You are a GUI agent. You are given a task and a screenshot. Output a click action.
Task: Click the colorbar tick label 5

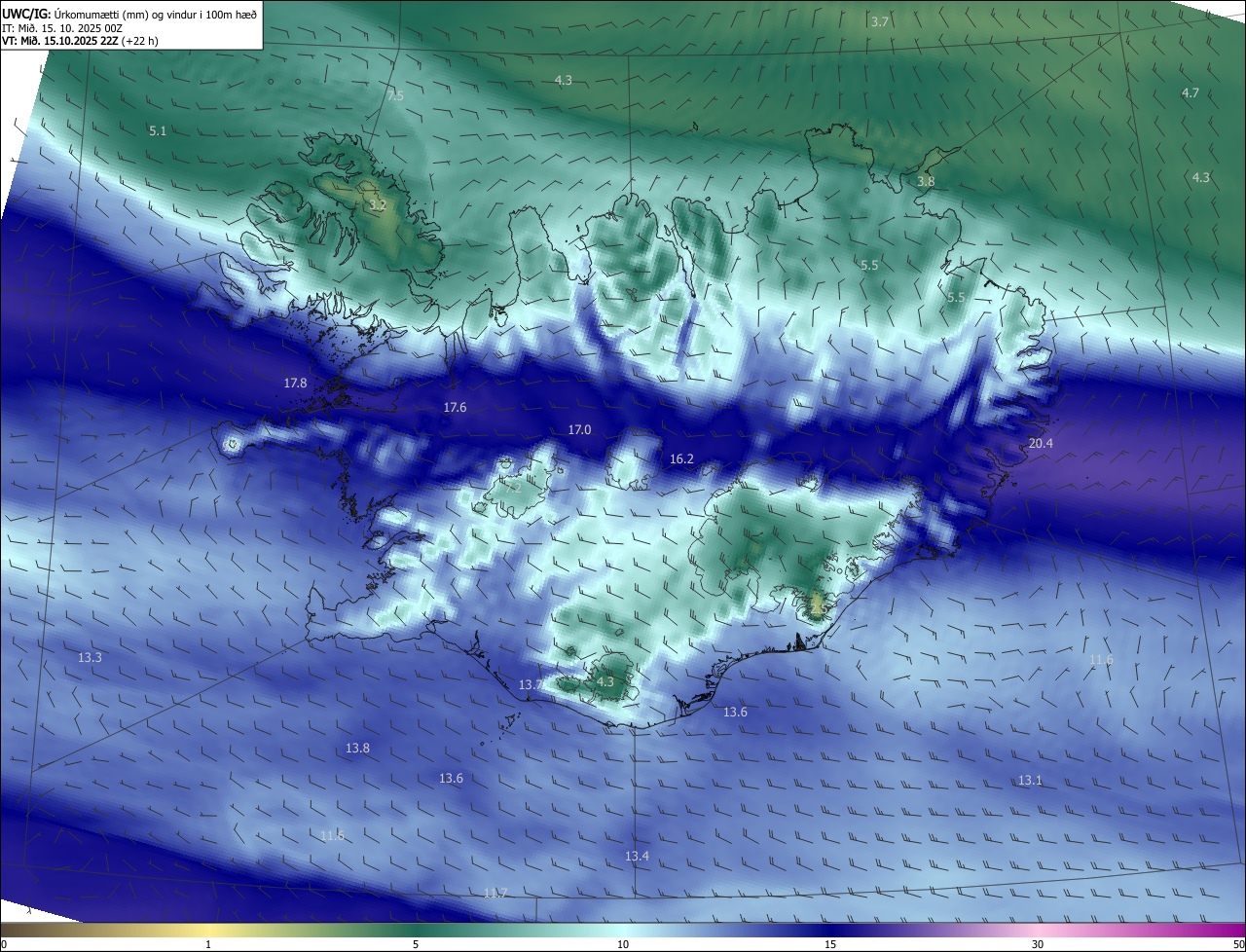416,944
